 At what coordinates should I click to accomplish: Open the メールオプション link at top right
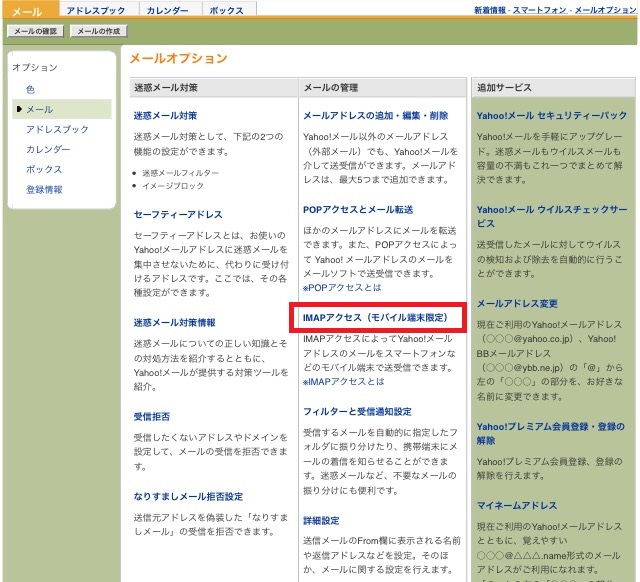tap(605, 10)
